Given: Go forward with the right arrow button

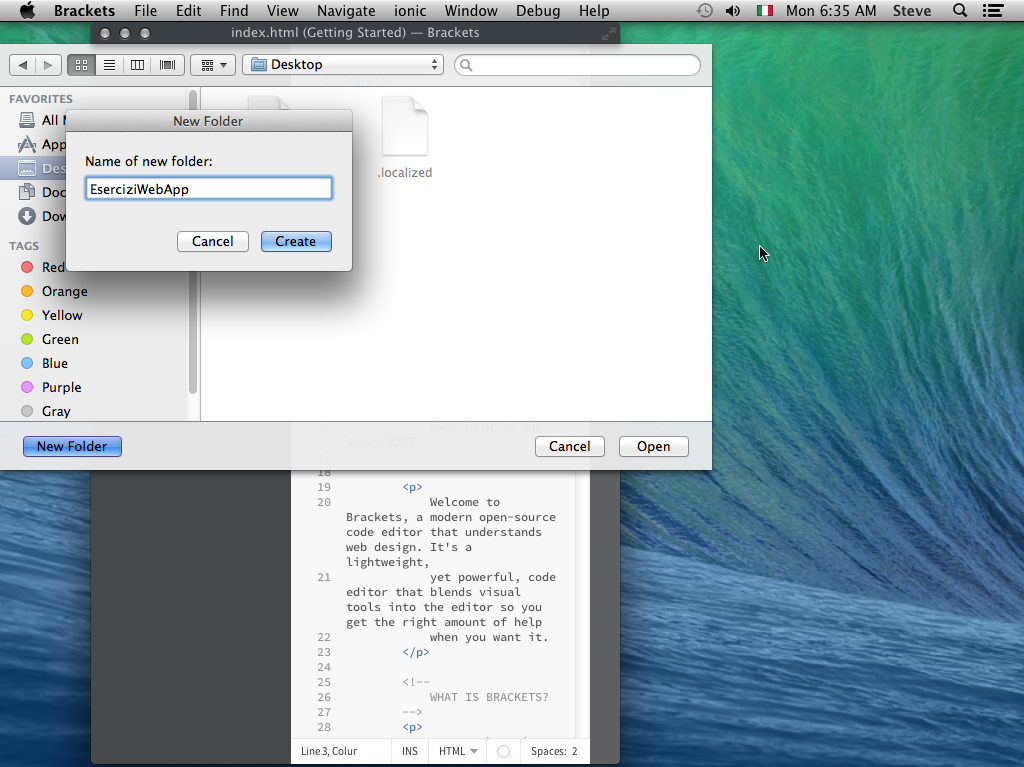Looking at the screenshot, I should tap(48, 65).
